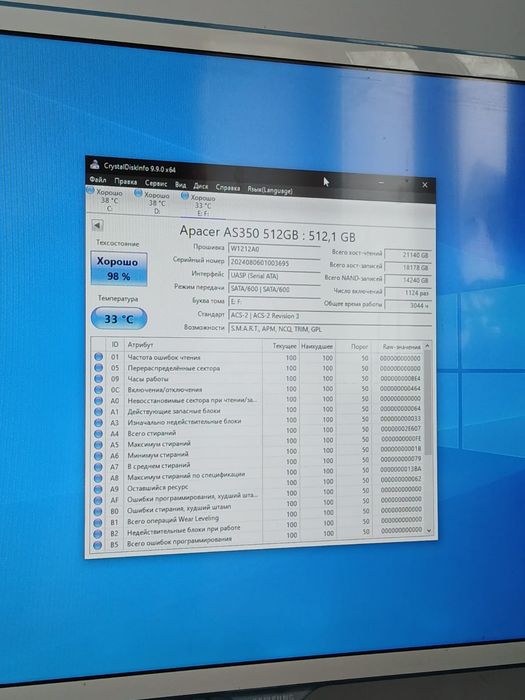
Task: Click the Хорошо 98 % health status button
Action: [x=119, y=269]
